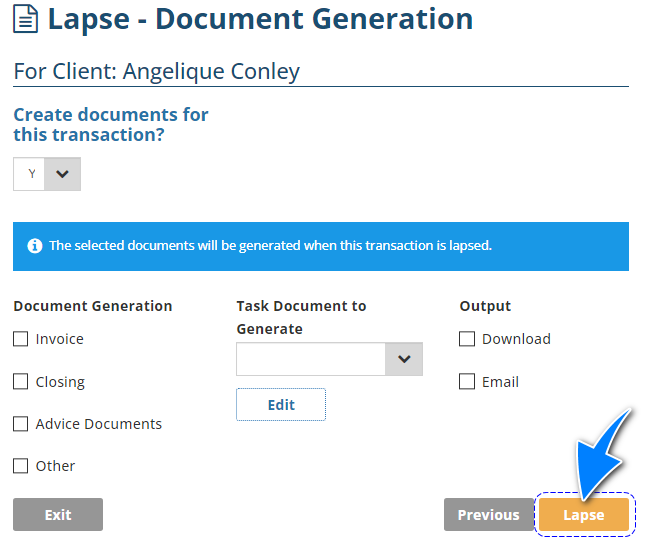
Task: Click the Create documents for this transaction label
Action: pos(110,124)
